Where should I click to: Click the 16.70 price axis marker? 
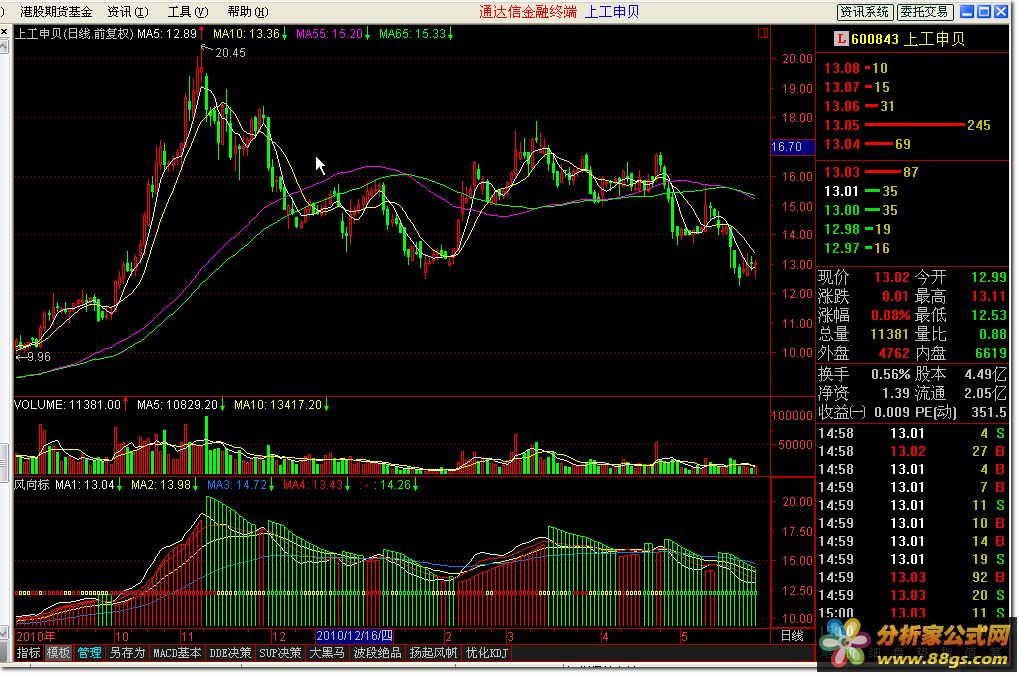pyautogui.click(x=792, y=147)
